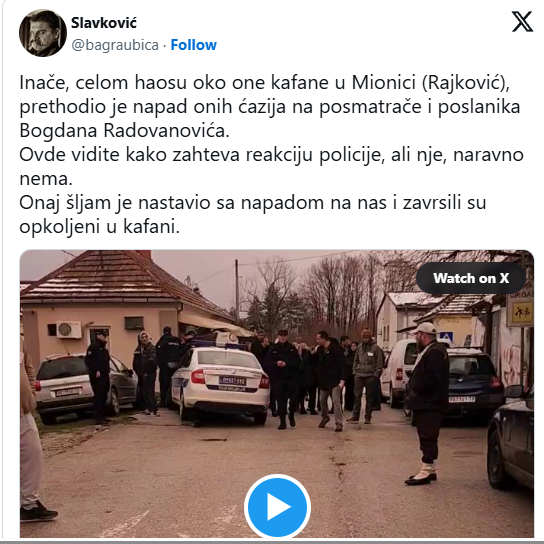Viewport: 544px width, 544px height.
Task: Open the Slavković display name link
Action: point(104,23)
